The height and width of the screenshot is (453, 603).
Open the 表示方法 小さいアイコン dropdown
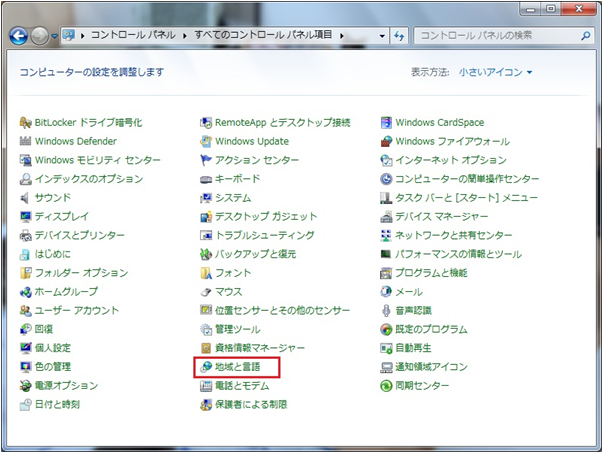pos(496,72)
